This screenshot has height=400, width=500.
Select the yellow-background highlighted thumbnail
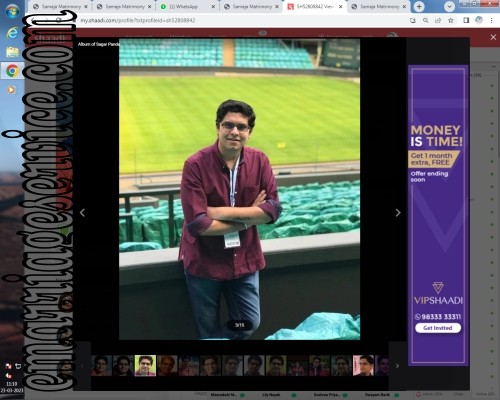tap(145, 366)
